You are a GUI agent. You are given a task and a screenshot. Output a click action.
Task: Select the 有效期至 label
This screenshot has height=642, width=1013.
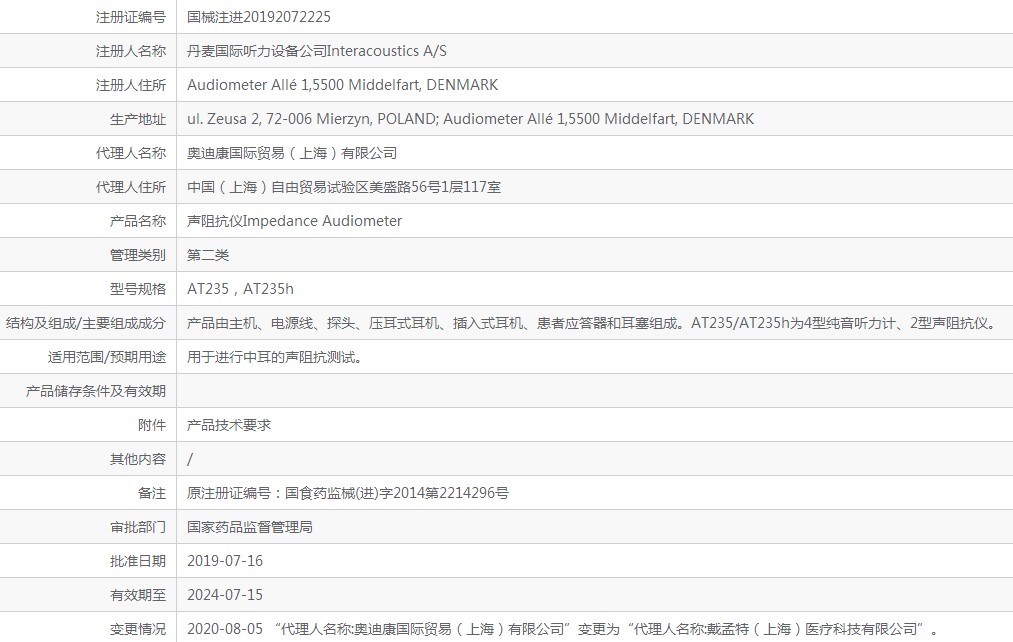(x=138, y=595)
